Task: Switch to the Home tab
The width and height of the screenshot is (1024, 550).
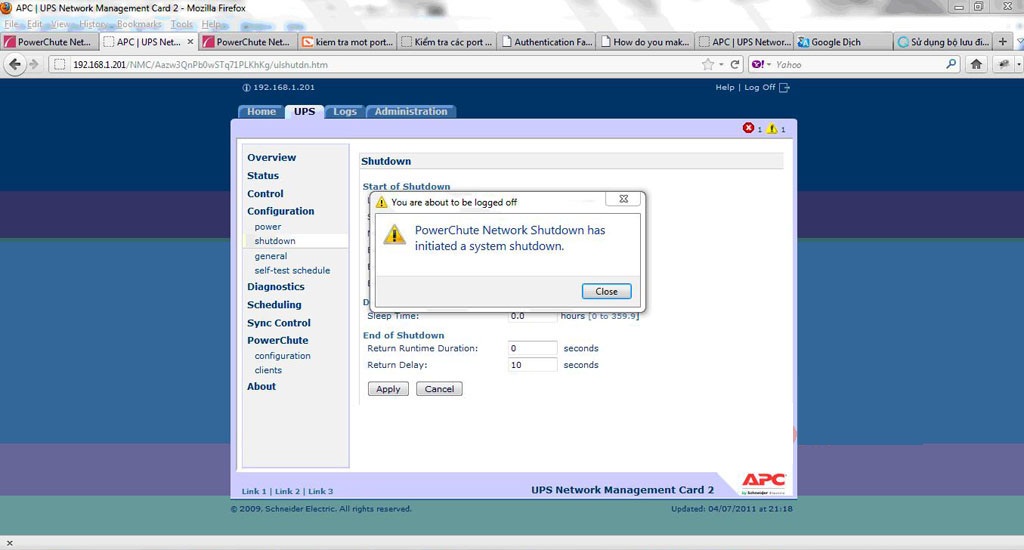Action: coord(261,112)
